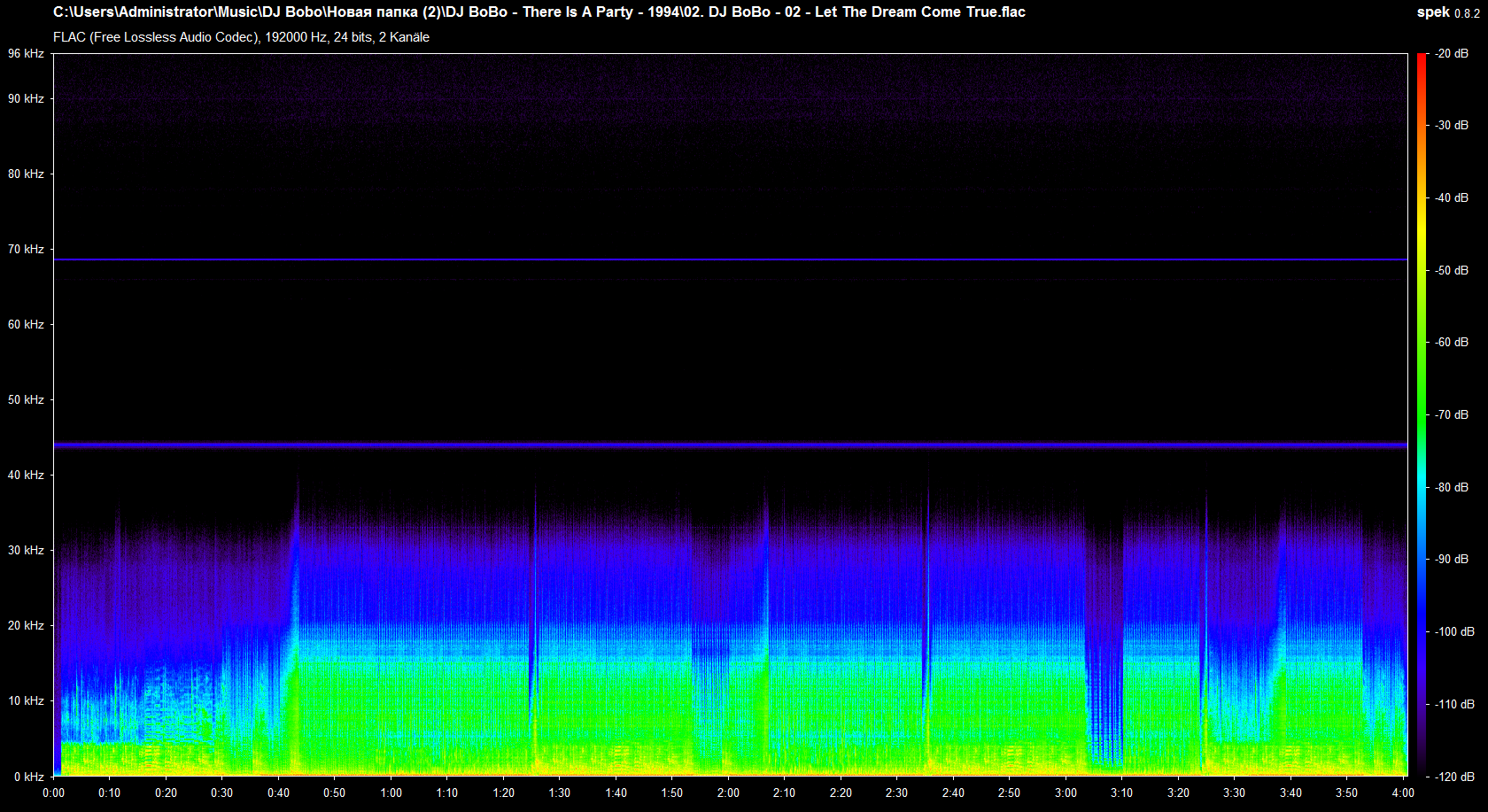This screenshot has height=812, width=1488.
Task: Click the red top of color scale bar
Action: tap(1421, 58)
